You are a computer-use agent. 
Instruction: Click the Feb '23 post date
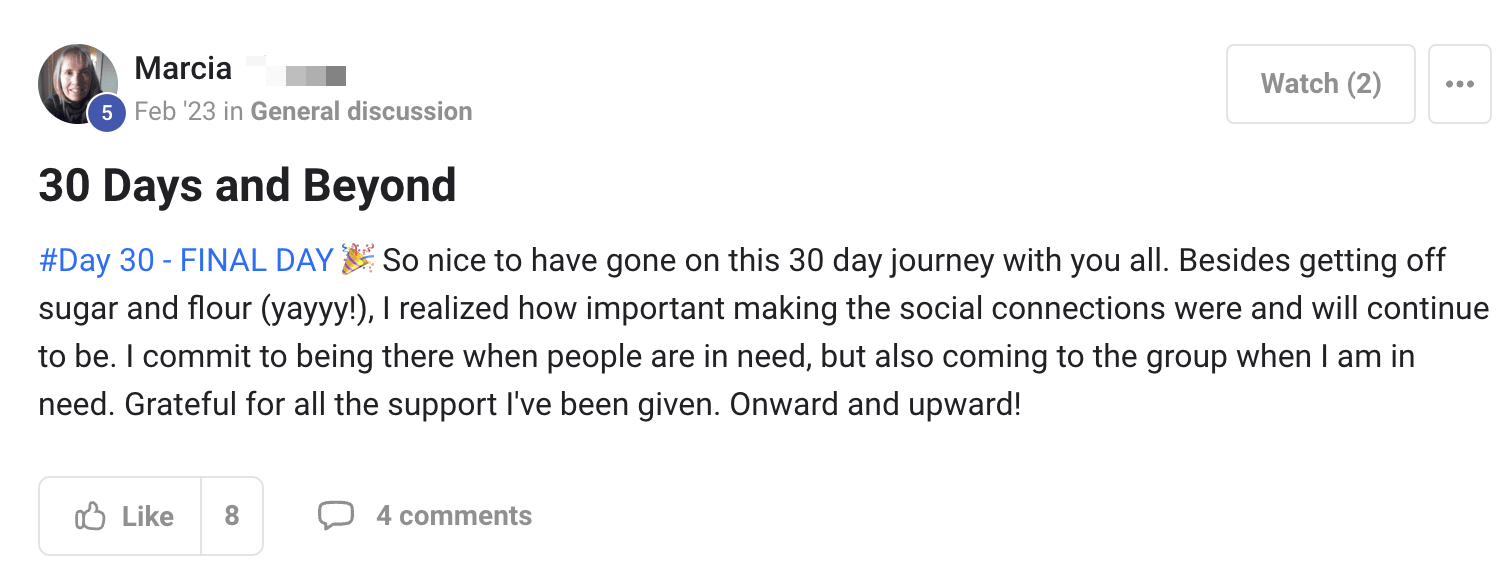pos(175,111)
